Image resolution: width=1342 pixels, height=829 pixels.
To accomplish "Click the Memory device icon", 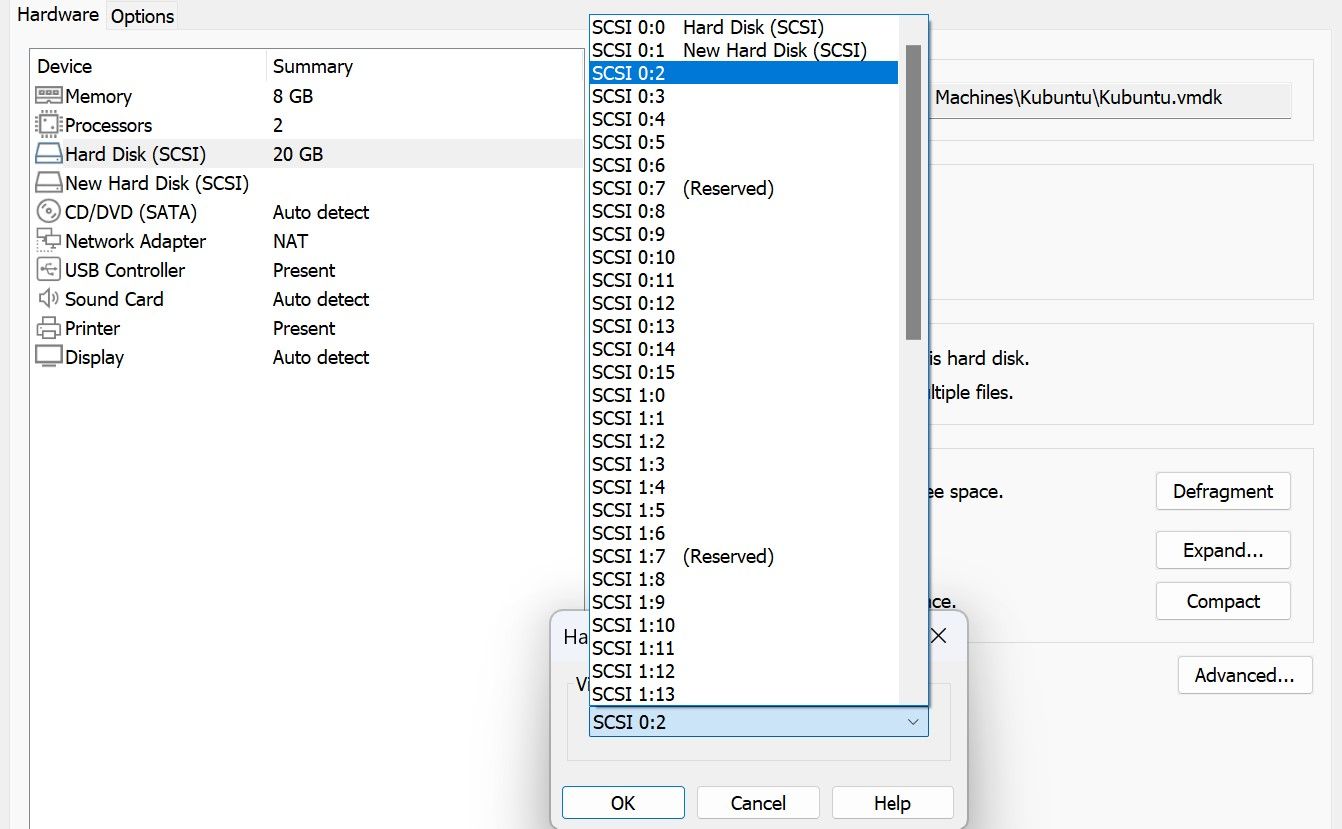I will (x=48, y=96).
